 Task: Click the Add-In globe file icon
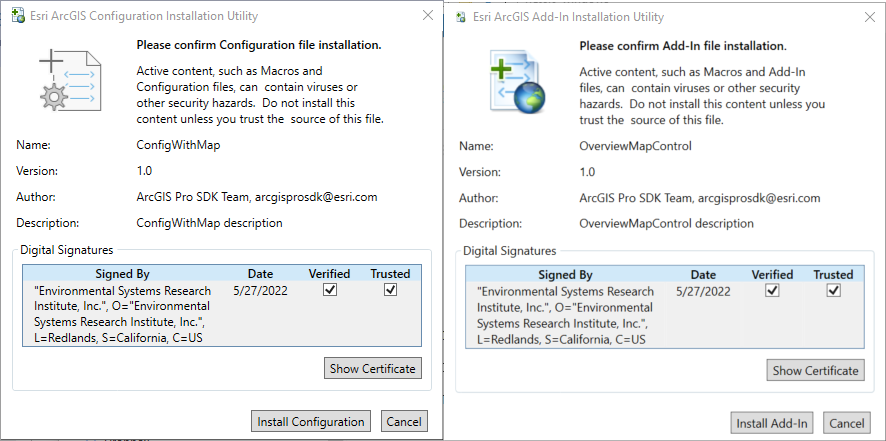coord(516,81)
